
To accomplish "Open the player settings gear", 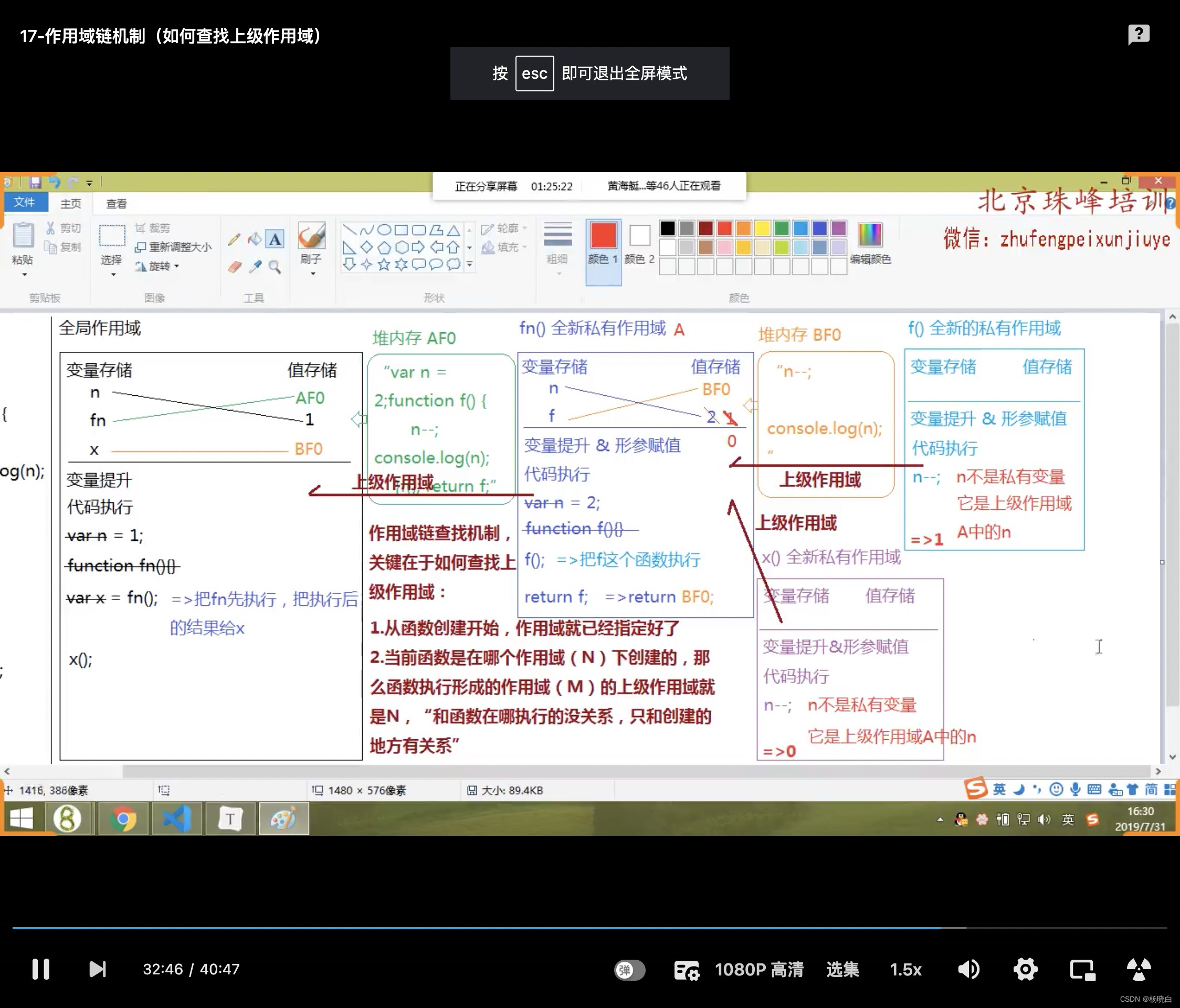I will point(1025,969).
